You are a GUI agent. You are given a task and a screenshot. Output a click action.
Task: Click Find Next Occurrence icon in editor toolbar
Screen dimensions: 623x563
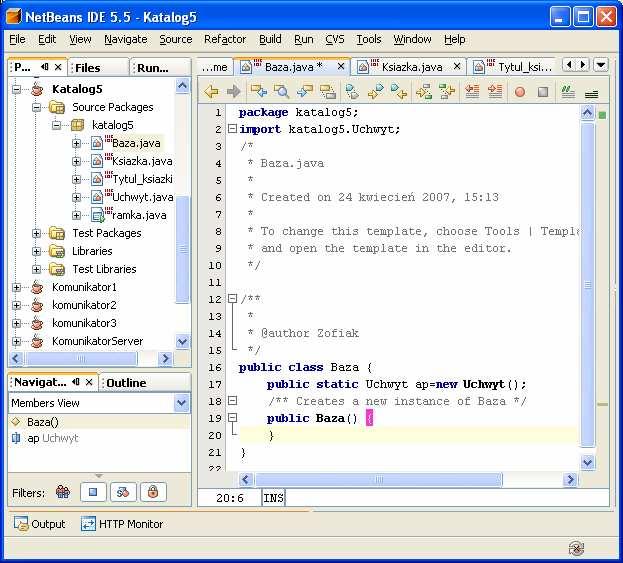(305, 91)
